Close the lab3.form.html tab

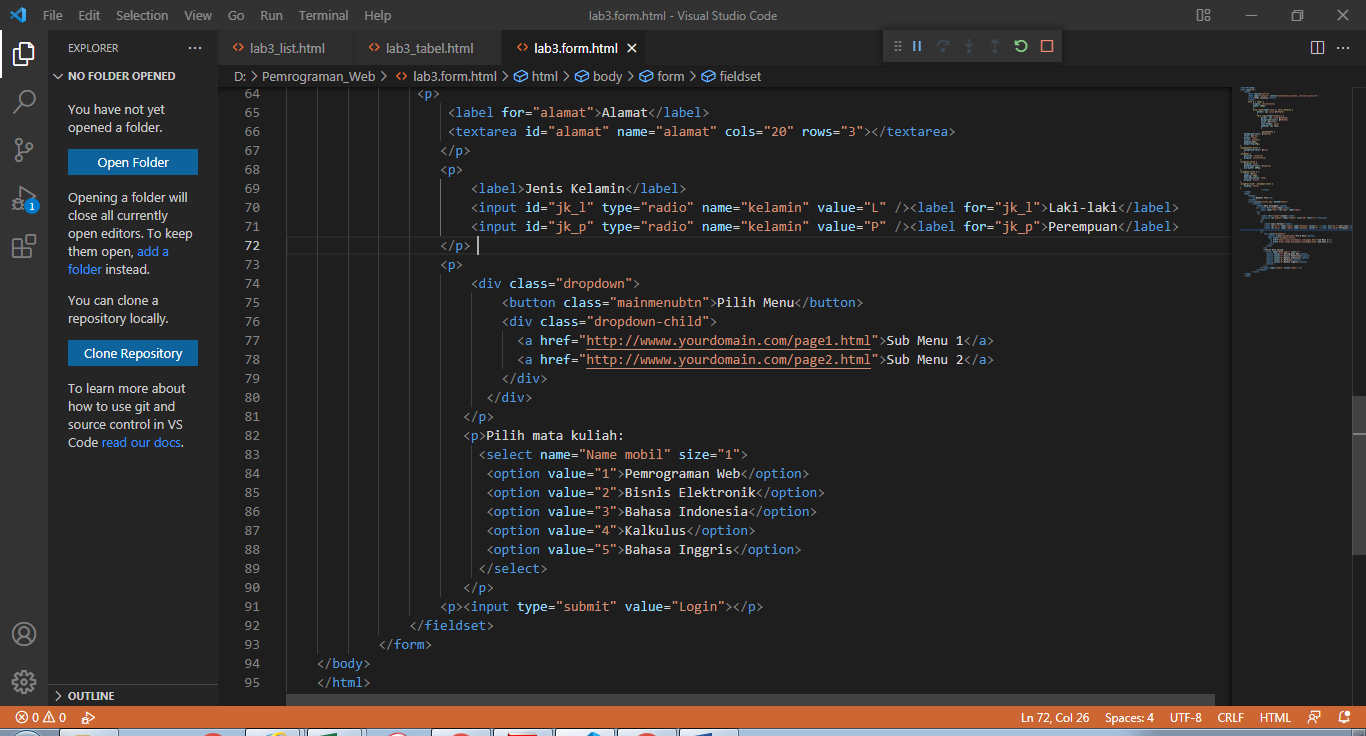[632, 48]
